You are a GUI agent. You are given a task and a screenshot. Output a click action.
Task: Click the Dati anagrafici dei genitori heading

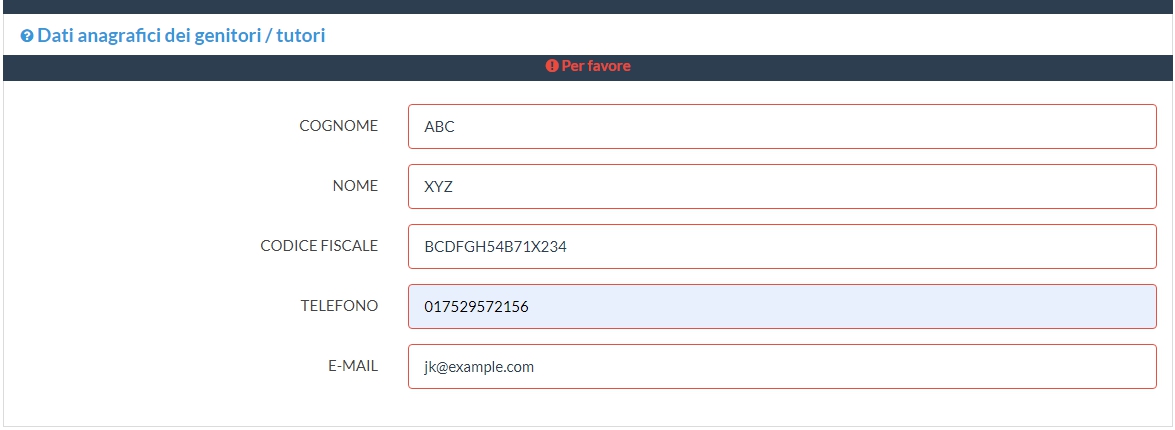click(181, 36)
